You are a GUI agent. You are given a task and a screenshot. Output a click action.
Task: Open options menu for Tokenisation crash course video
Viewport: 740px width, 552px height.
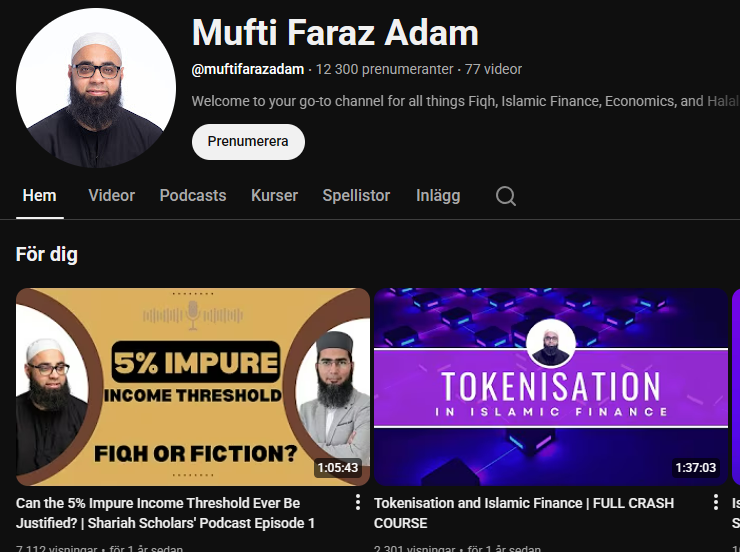(716, 502)
